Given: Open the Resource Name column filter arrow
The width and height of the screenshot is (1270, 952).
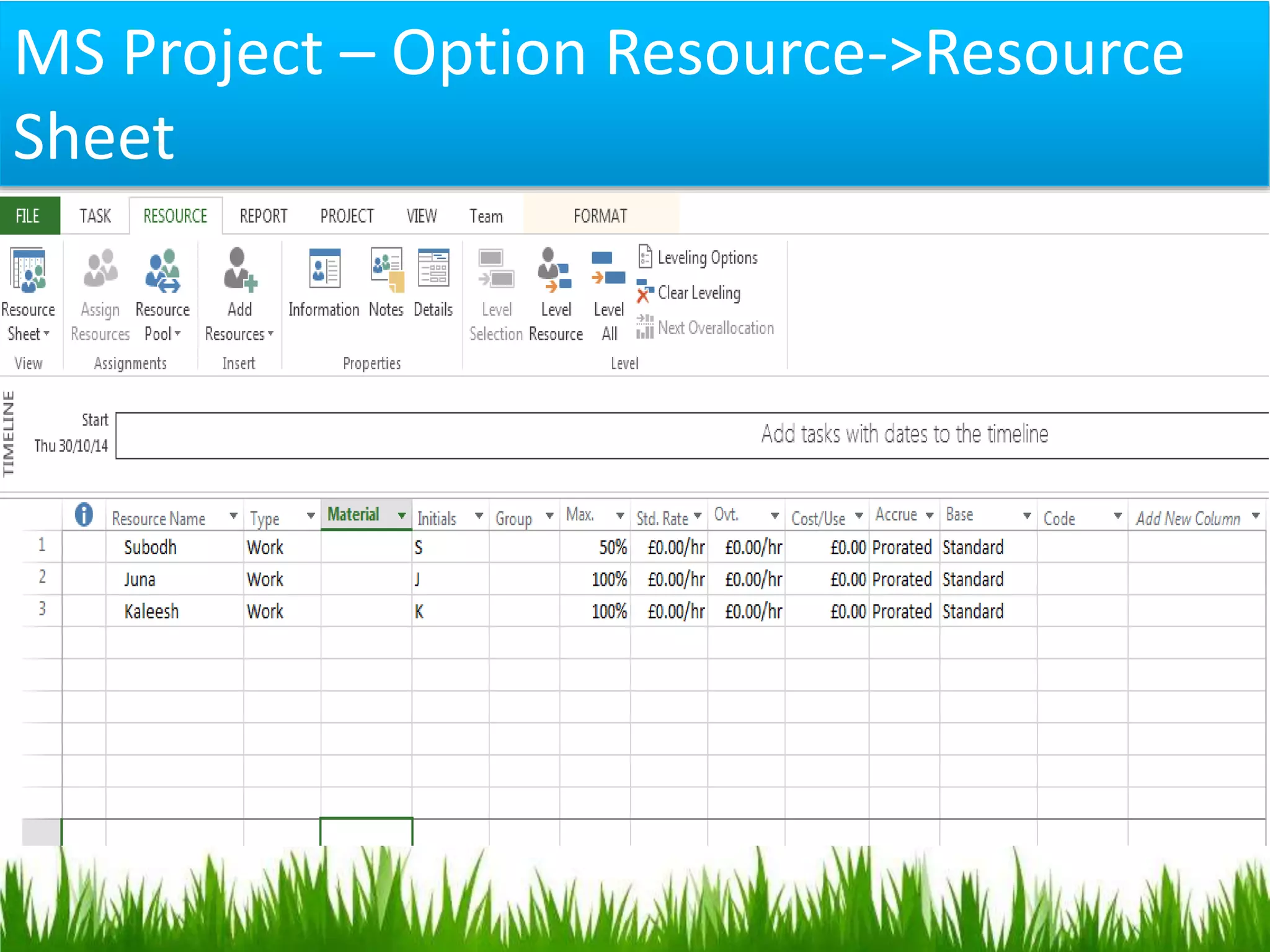Looking at the screenshot, I should [x=233, y=516].
